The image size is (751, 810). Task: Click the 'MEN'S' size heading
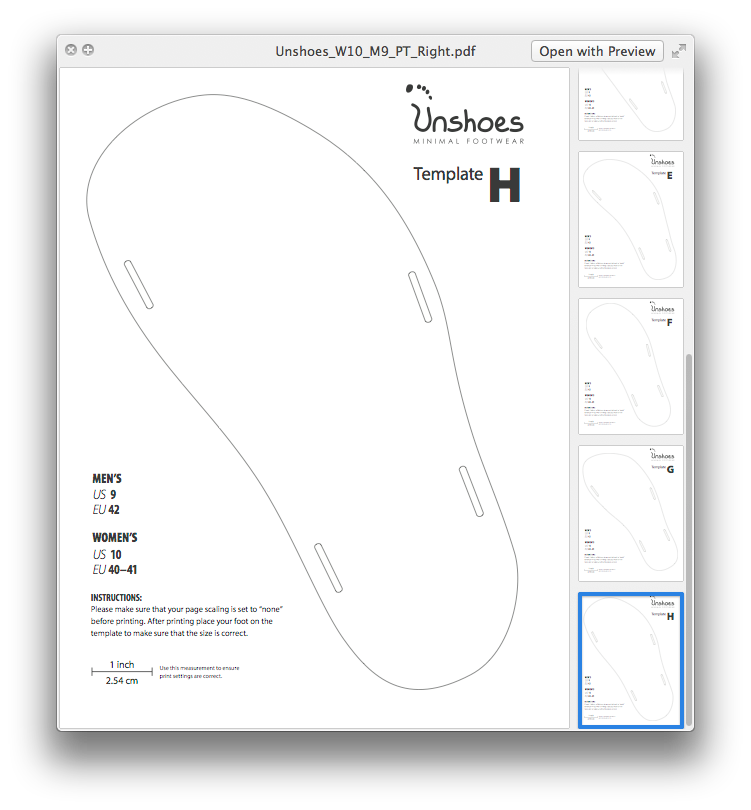tap(107, 478)
